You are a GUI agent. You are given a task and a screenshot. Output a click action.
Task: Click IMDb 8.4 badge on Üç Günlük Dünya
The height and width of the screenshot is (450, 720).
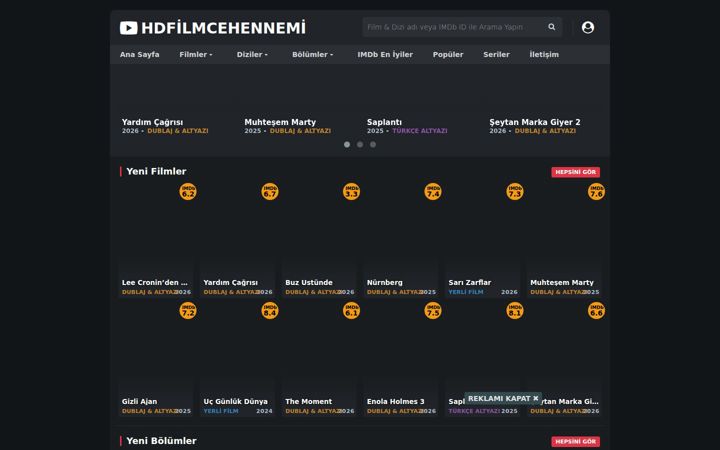click(270, 310)
